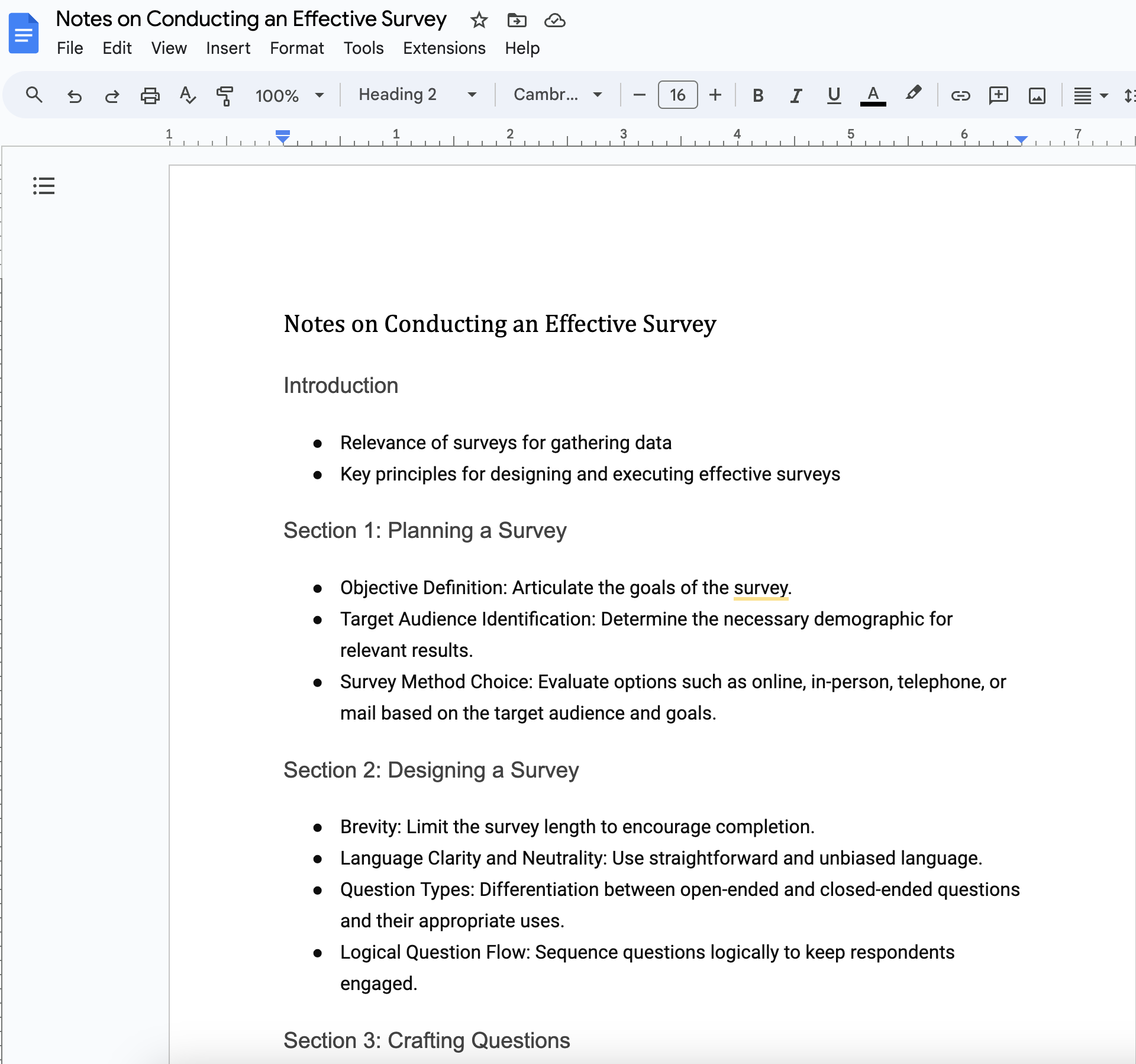Open the text color picker
This screenshot has height=1064, width=1136.
point(873,95)
